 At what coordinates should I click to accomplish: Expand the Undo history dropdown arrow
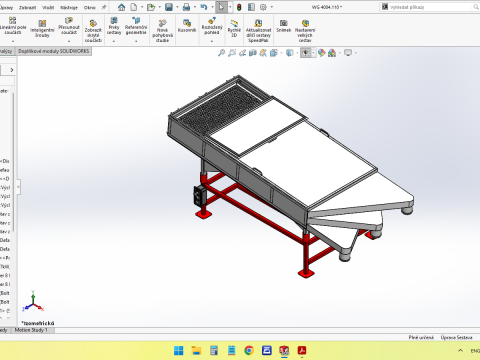[212, 7]
